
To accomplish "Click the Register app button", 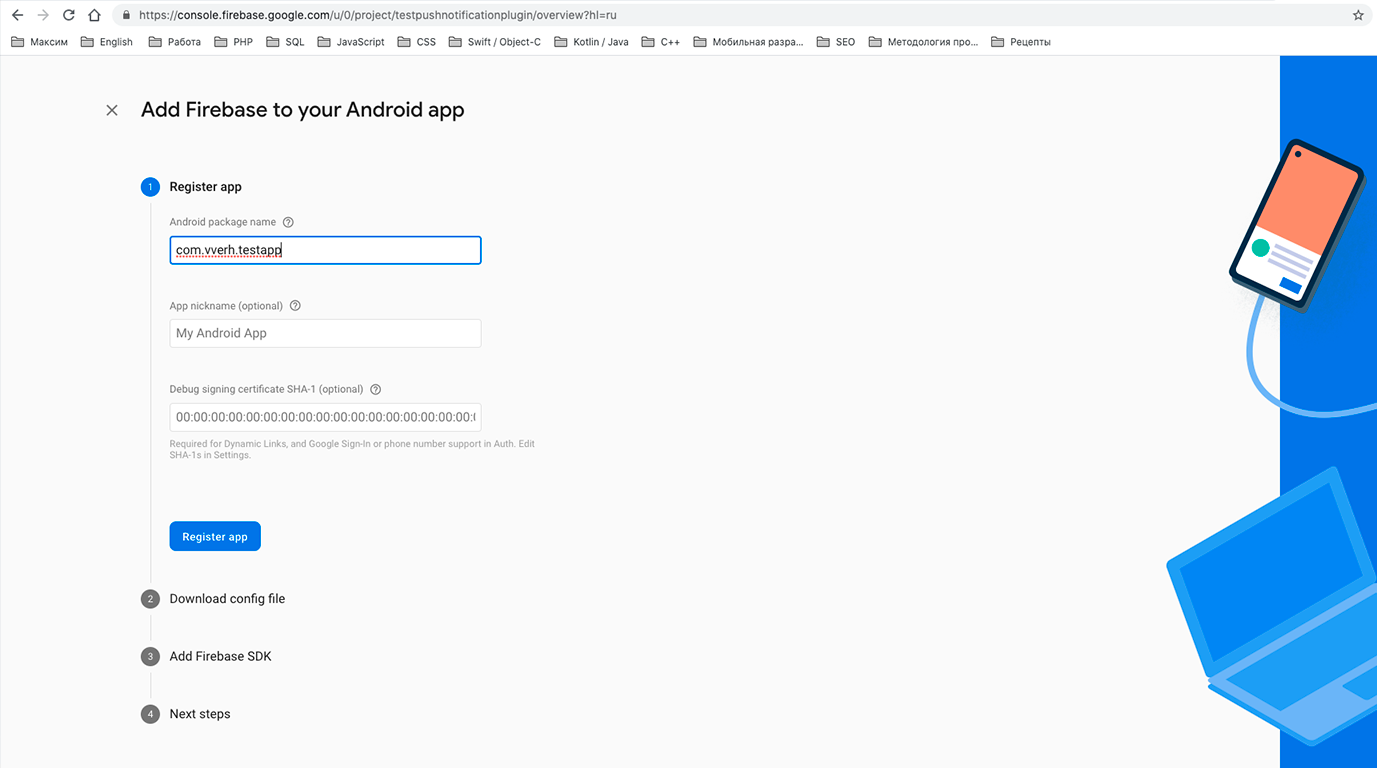I will click(215, 537).
